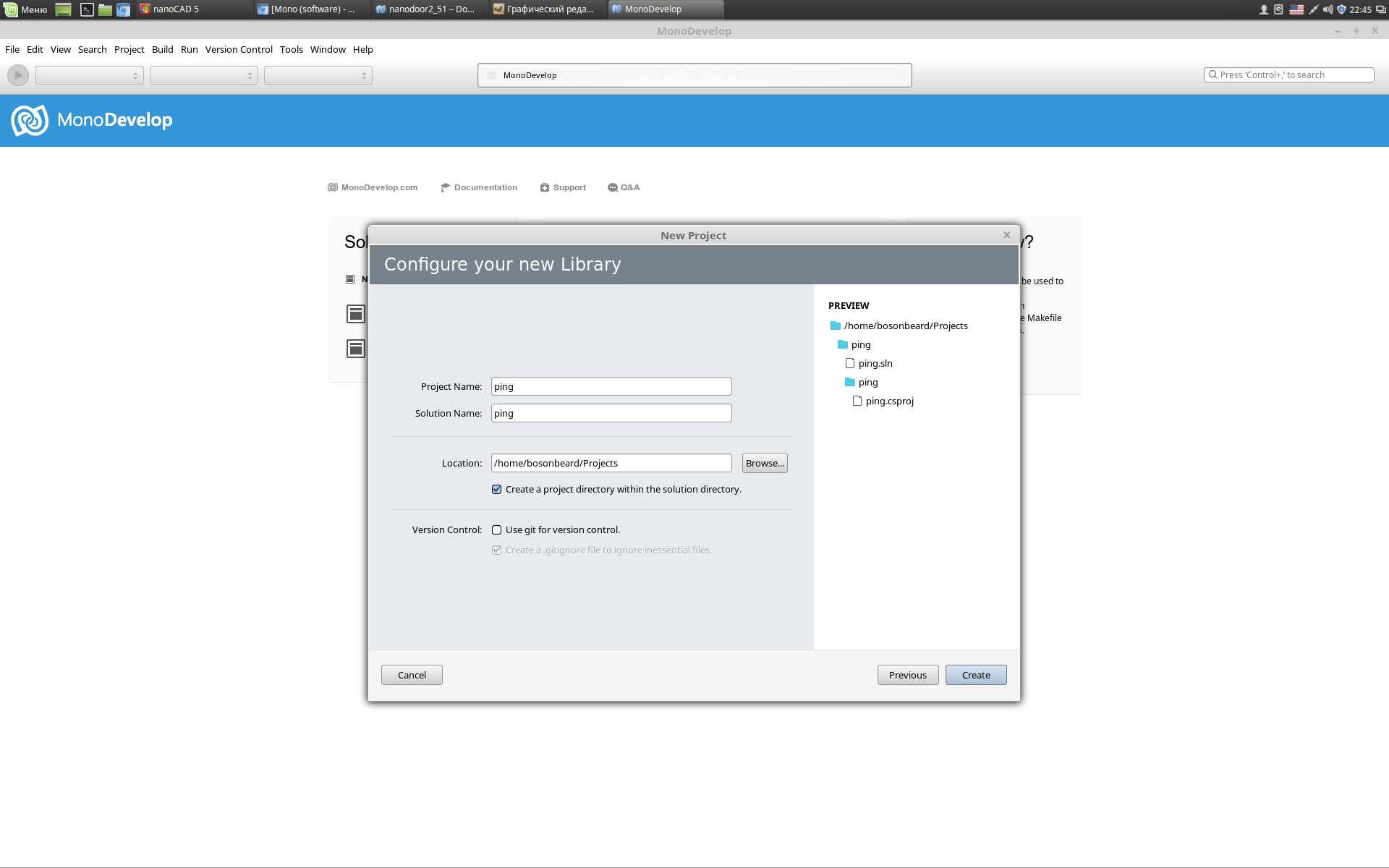Click the Location path input field

point(611,463)
